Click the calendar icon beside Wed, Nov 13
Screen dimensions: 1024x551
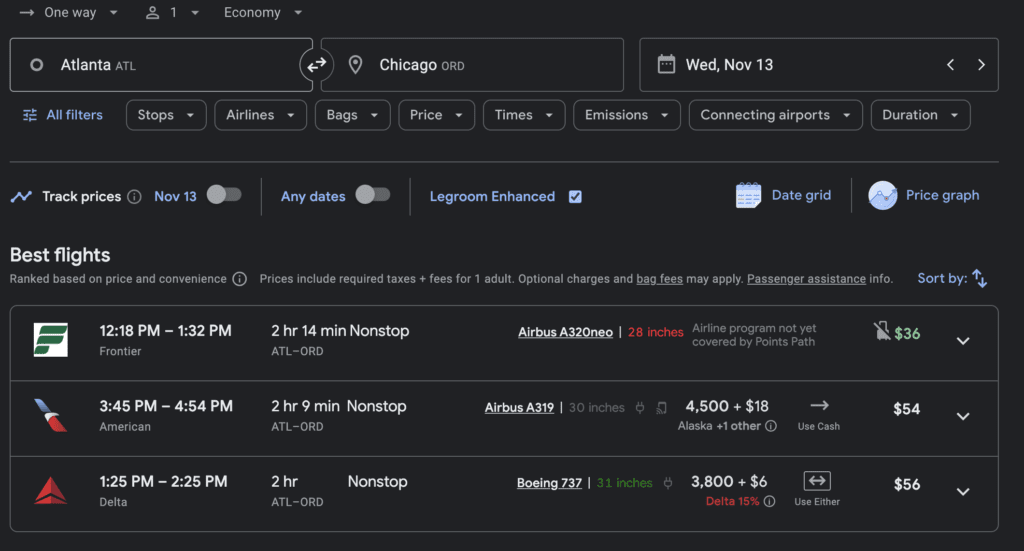[666, 65]
